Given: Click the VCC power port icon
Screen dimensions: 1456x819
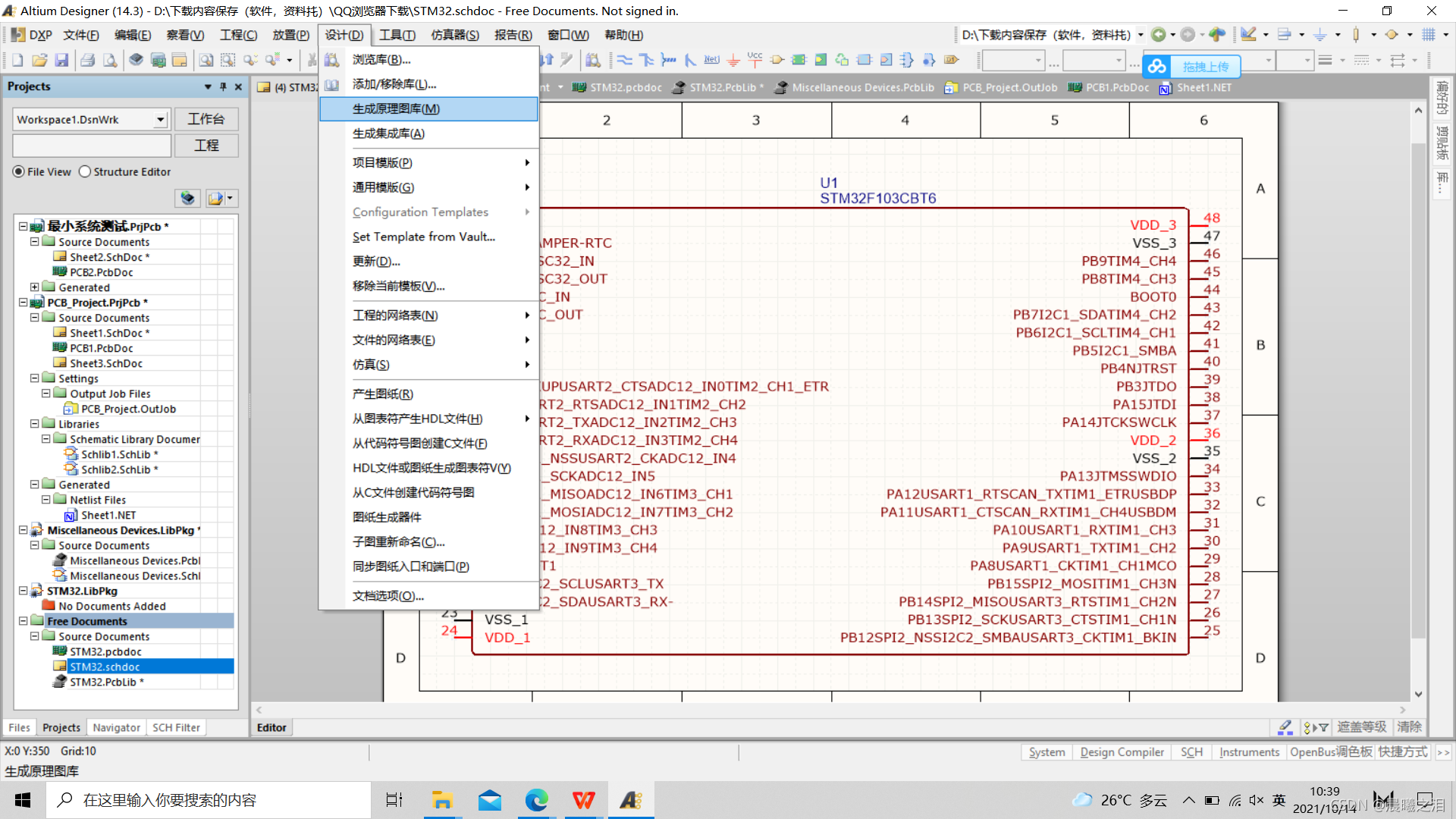Looking at the screenshot, I should (755, 59).
